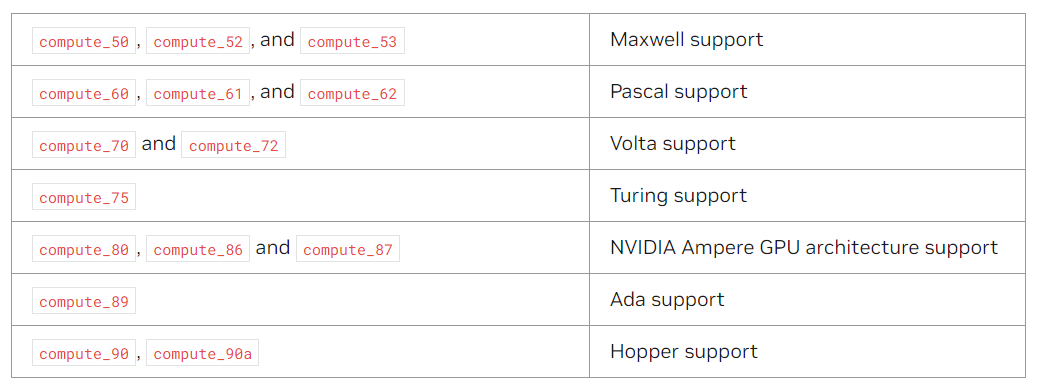Select compute_90 in the Hopper row
The height and width of the screenshot is (388, 1040).
click(x=84, y=353)
